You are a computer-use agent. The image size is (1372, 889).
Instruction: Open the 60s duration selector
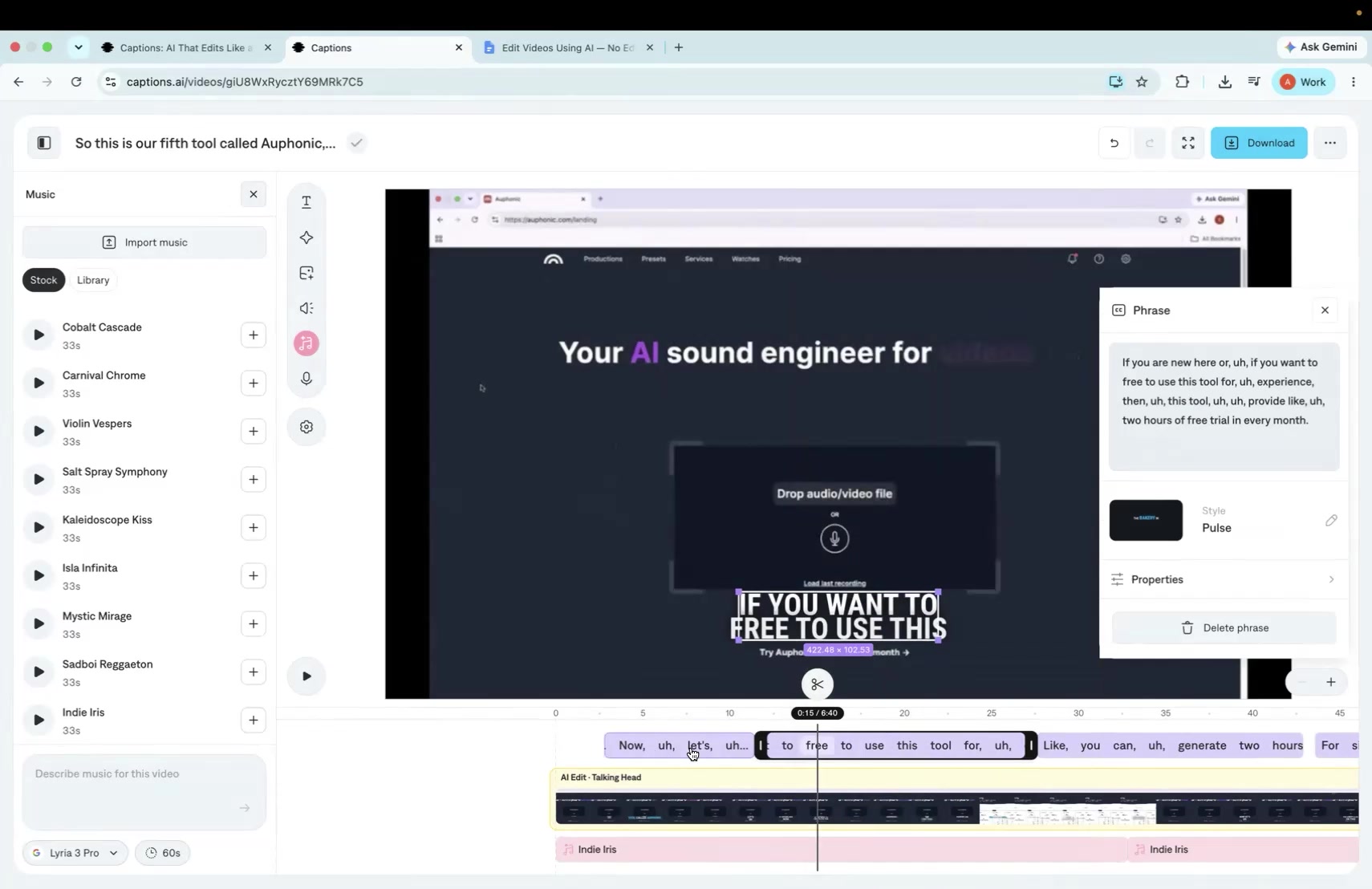click(x=163, y=853)
